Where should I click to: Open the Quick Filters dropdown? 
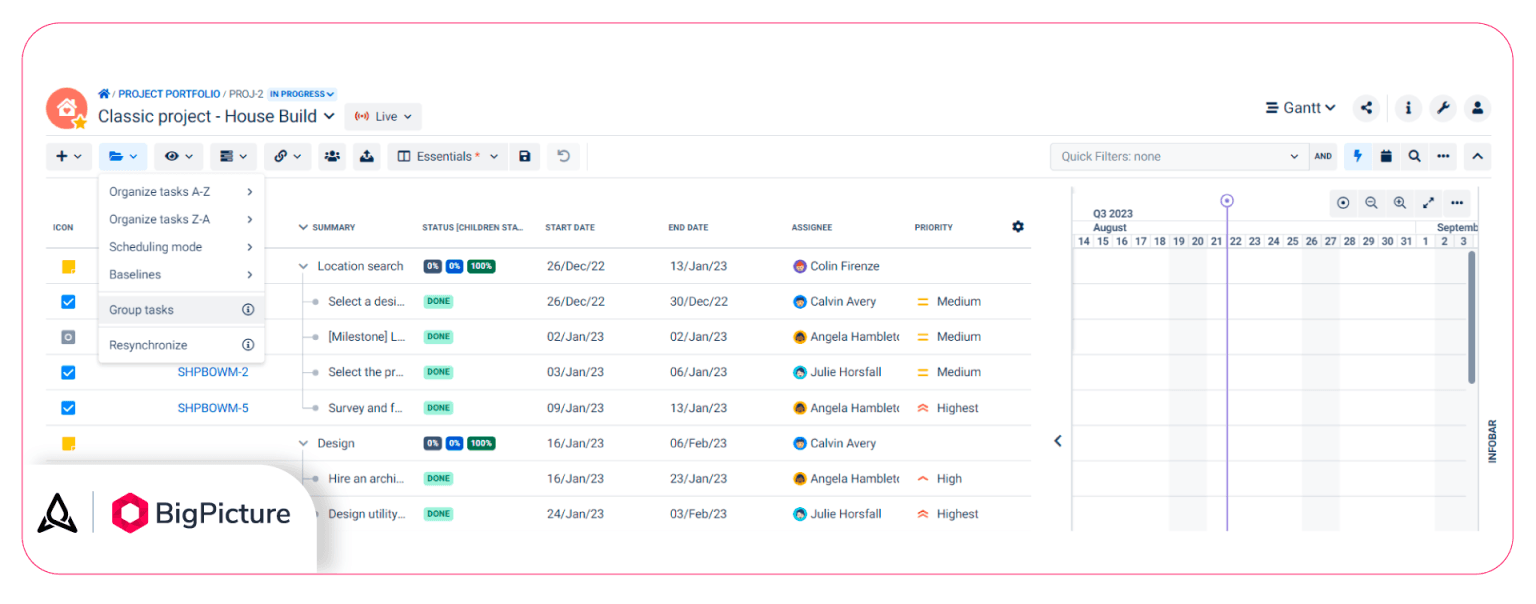click(x=1179, y=156)
